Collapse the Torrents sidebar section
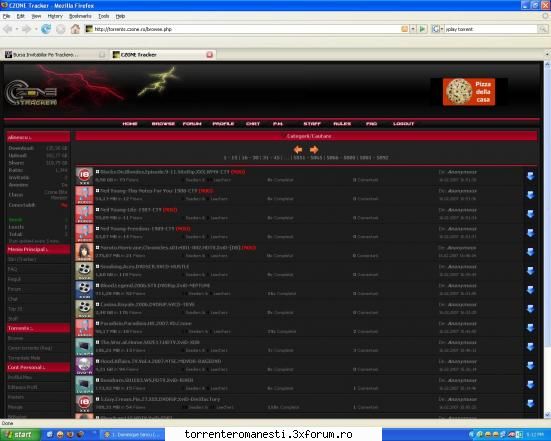The width and height of the screenshot is (551, 441). [38, 328]
